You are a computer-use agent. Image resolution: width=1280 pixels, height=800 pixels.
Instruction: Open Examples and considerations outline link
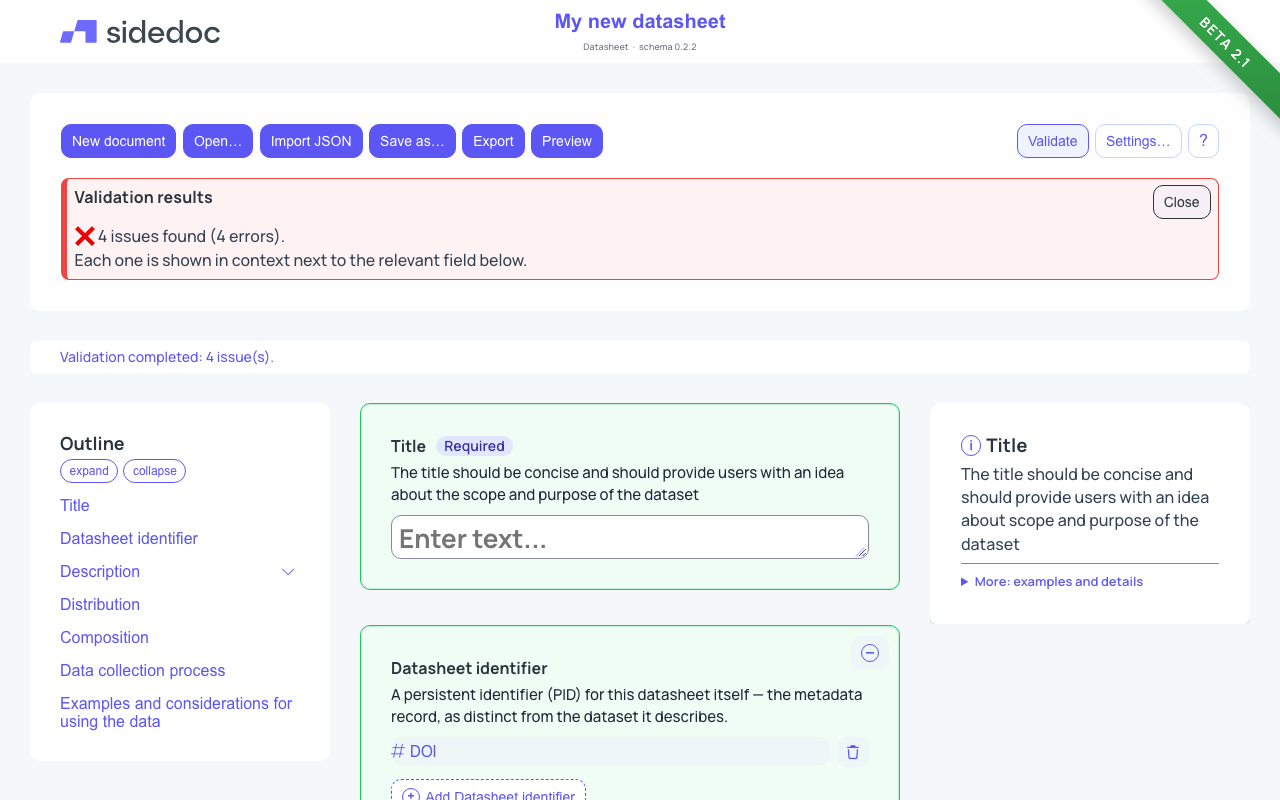176,713
